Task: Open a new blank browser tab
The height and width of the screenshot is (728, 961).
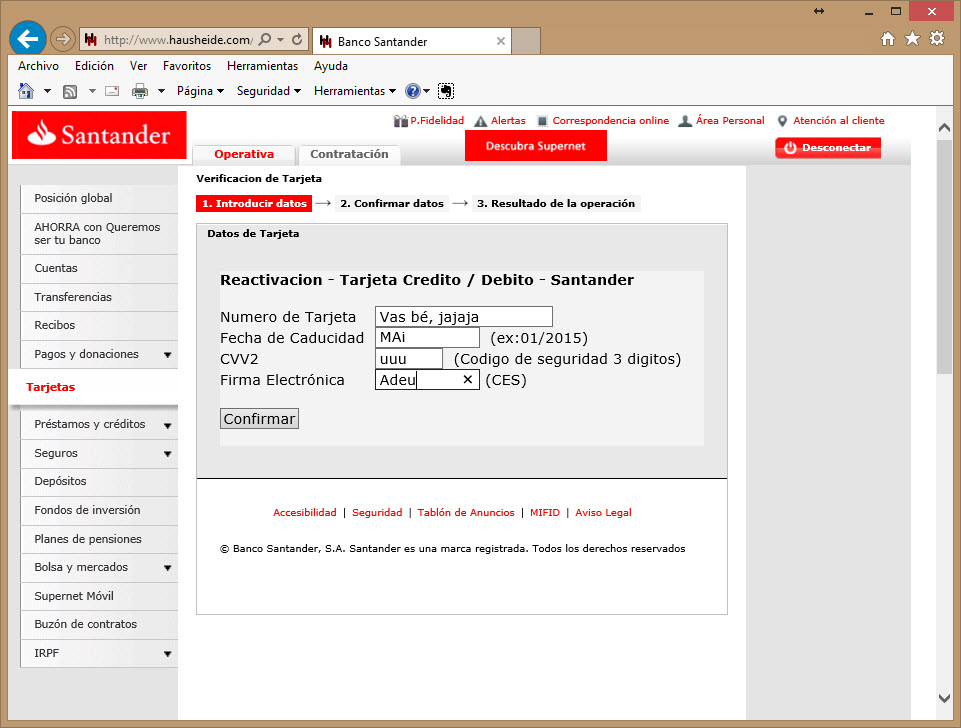Action: click(526, 41)
